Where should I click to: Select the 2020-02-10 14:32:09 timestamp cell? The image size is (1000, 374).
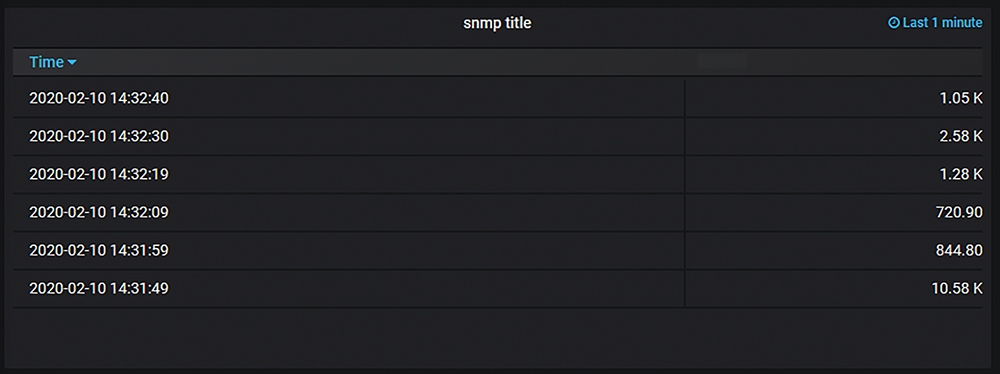click(348, 213)
